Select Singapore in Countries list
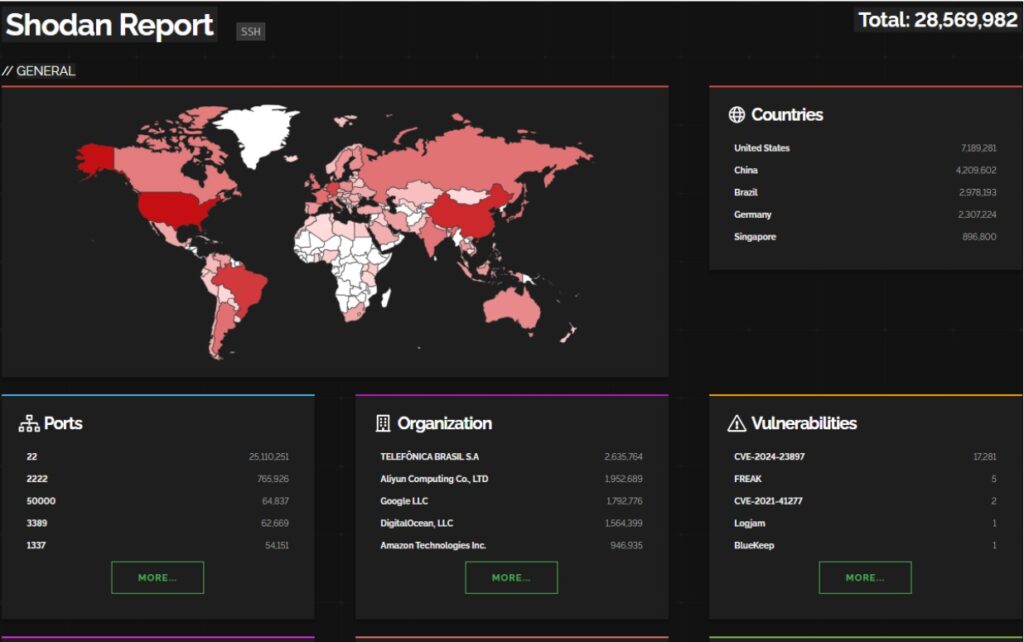Image resolution: width=1024 pixels, height=642 pixels. click(755, 237)
